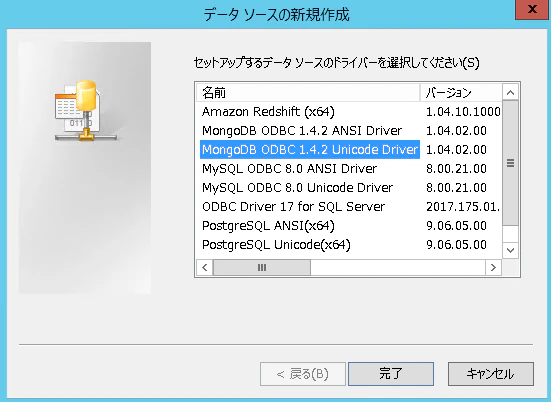Select PostgreSQL ANSI(x64) driver
551x402 pixels.
268,226
